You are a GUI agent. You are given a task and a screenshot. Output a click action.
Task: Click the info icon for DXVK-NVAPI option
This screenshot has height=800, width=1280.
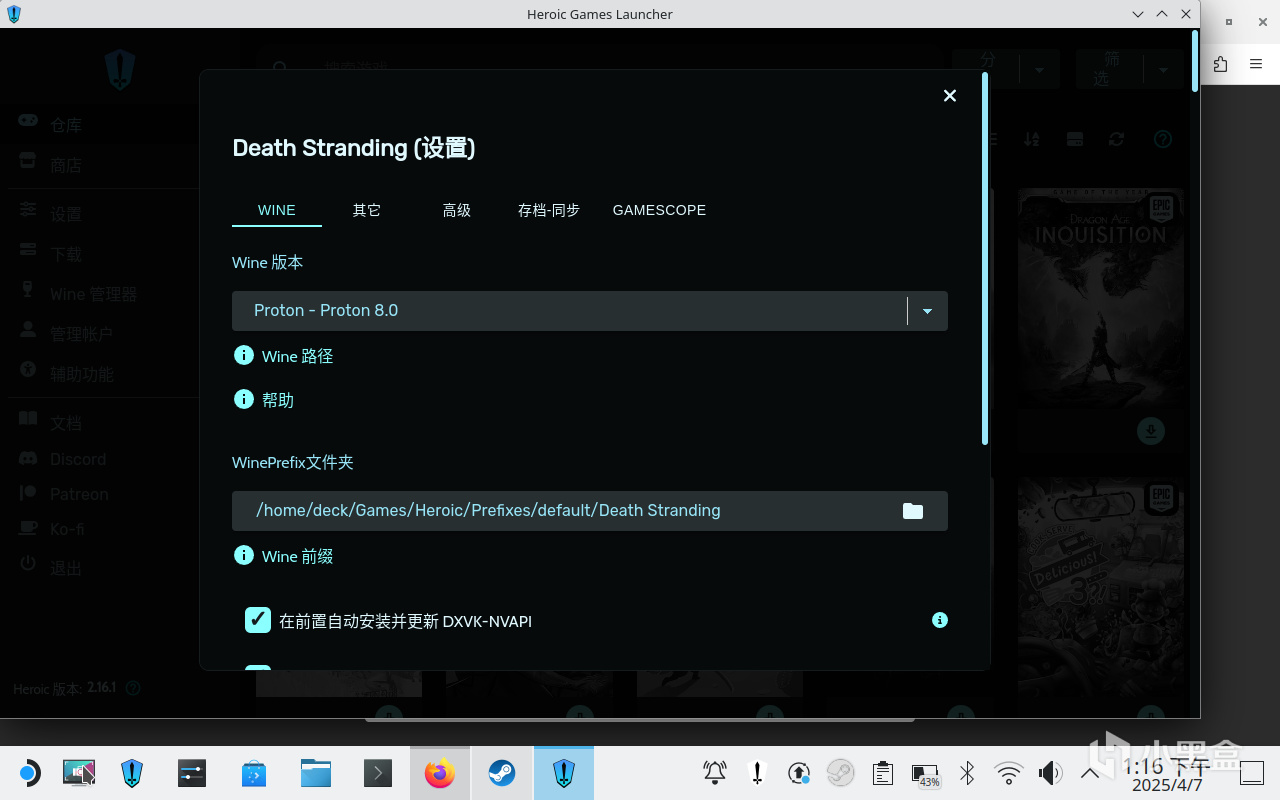coord(940,620)
